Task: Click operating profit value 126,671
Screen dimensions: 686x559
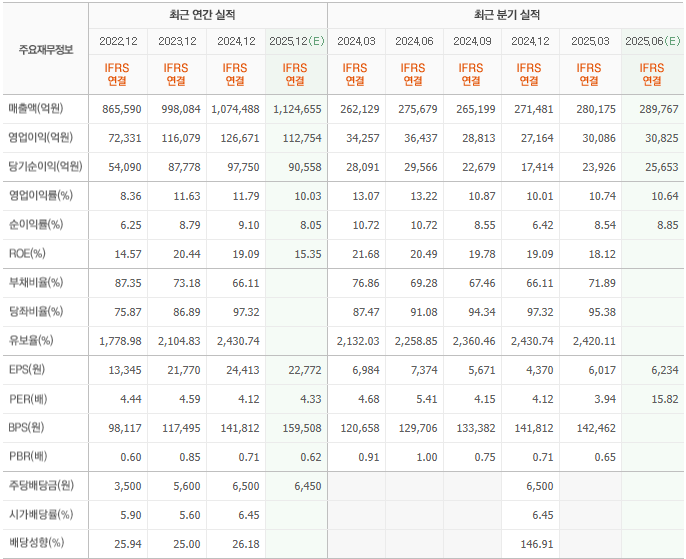Action: [x=240, y=138]
